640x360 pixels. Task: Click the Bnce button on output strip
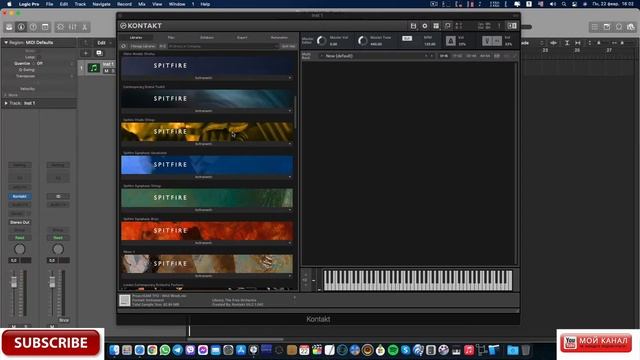click(64, 320)
